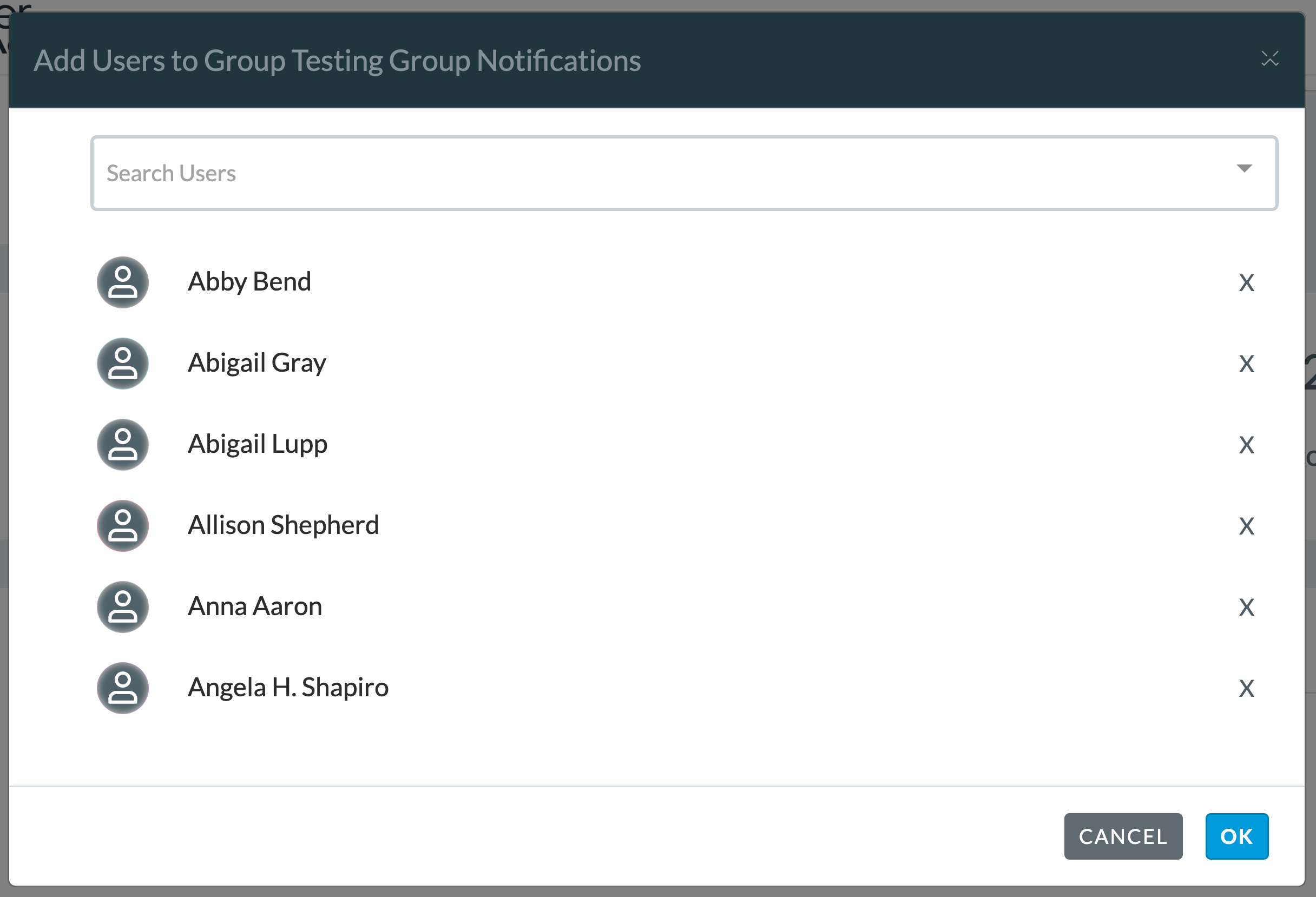The image size is (1316, 897).
Task: Select the name Anna Aaron
Action: click(255, 606)
